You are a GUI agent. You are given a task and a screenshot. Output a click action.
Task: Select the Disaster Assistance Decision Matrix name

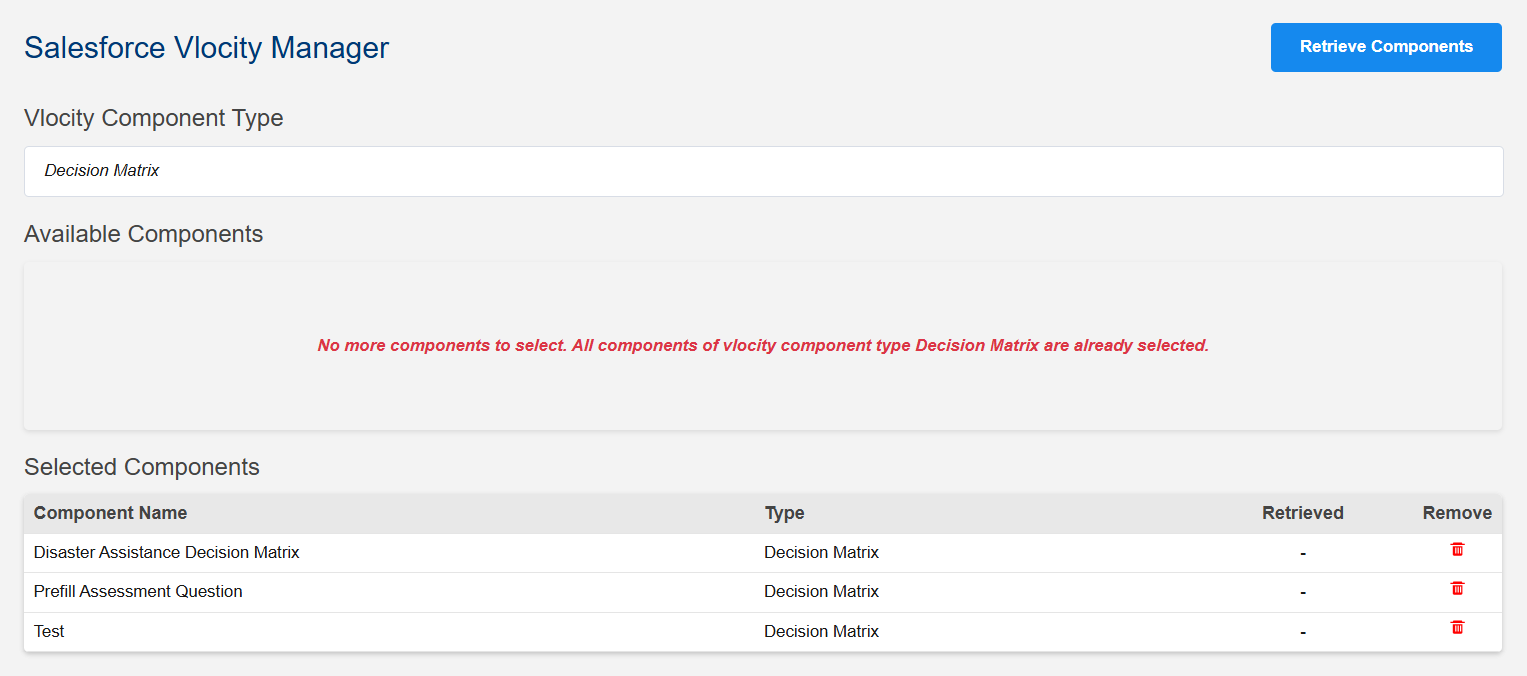click(167, 552)
